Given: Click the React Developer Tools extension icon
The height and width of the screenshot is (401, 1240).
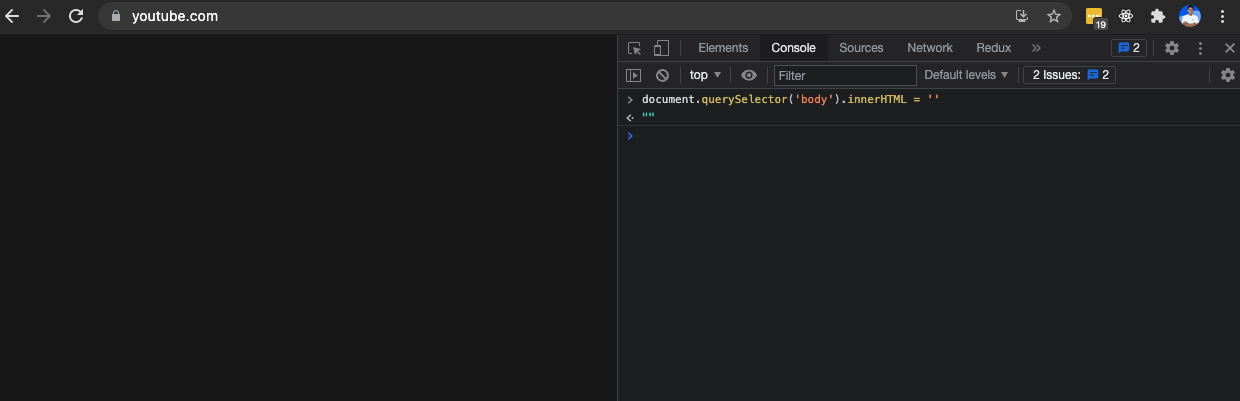Looking at the screenshot, I should pos(1126,16).
